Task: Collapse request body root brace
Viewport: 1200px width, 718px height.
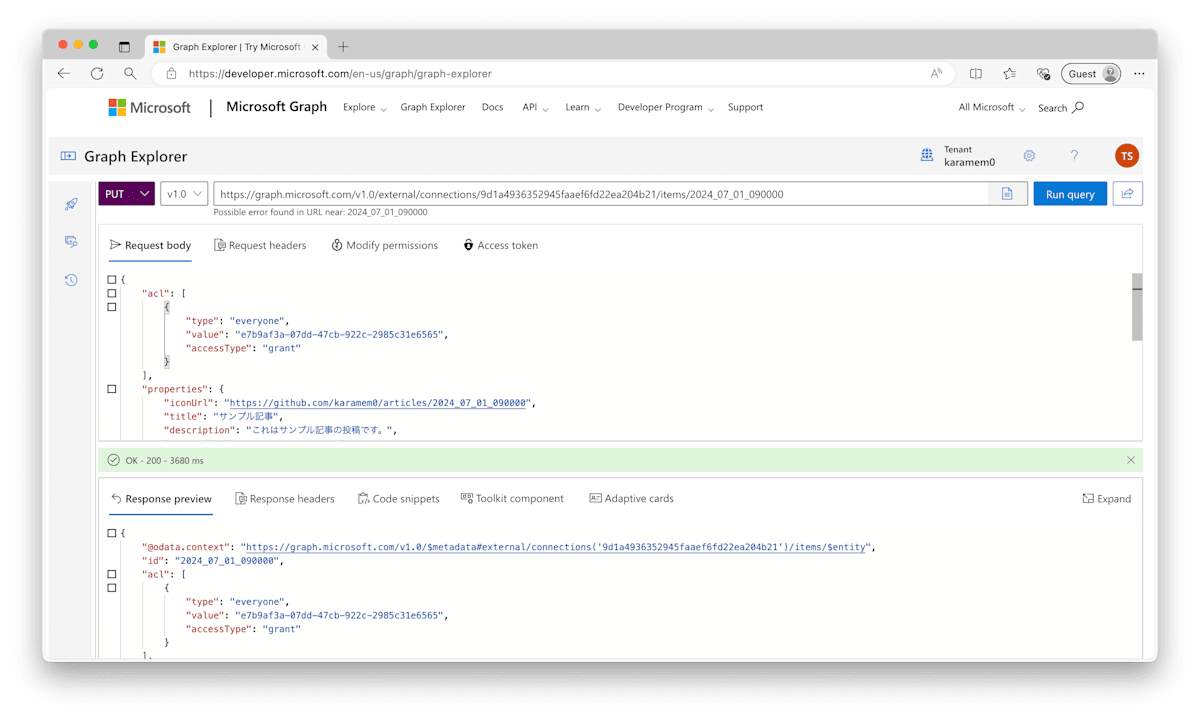Action: coord(112,280)
